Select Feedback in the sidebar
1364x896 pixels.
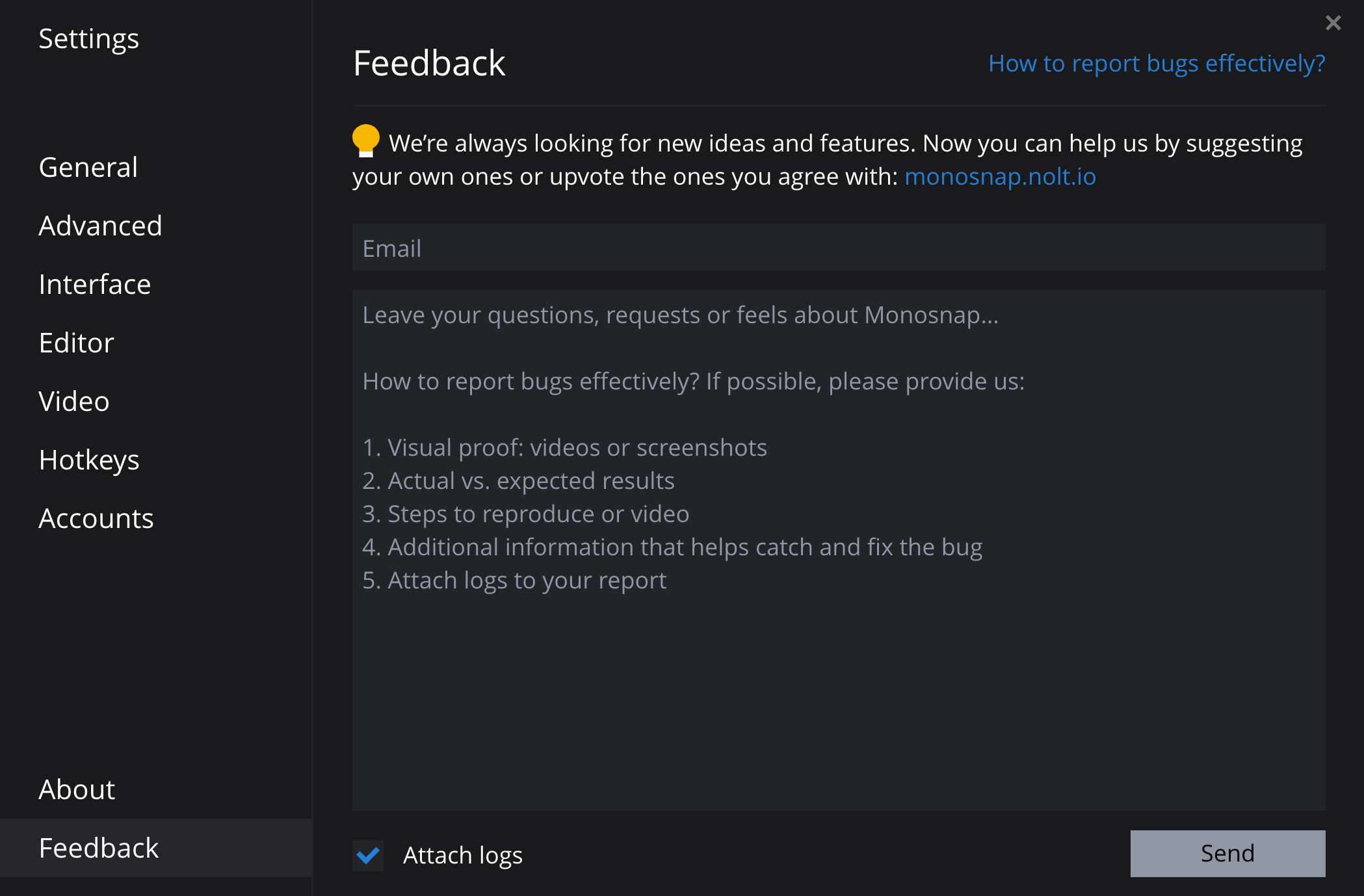tap(156, 848)
